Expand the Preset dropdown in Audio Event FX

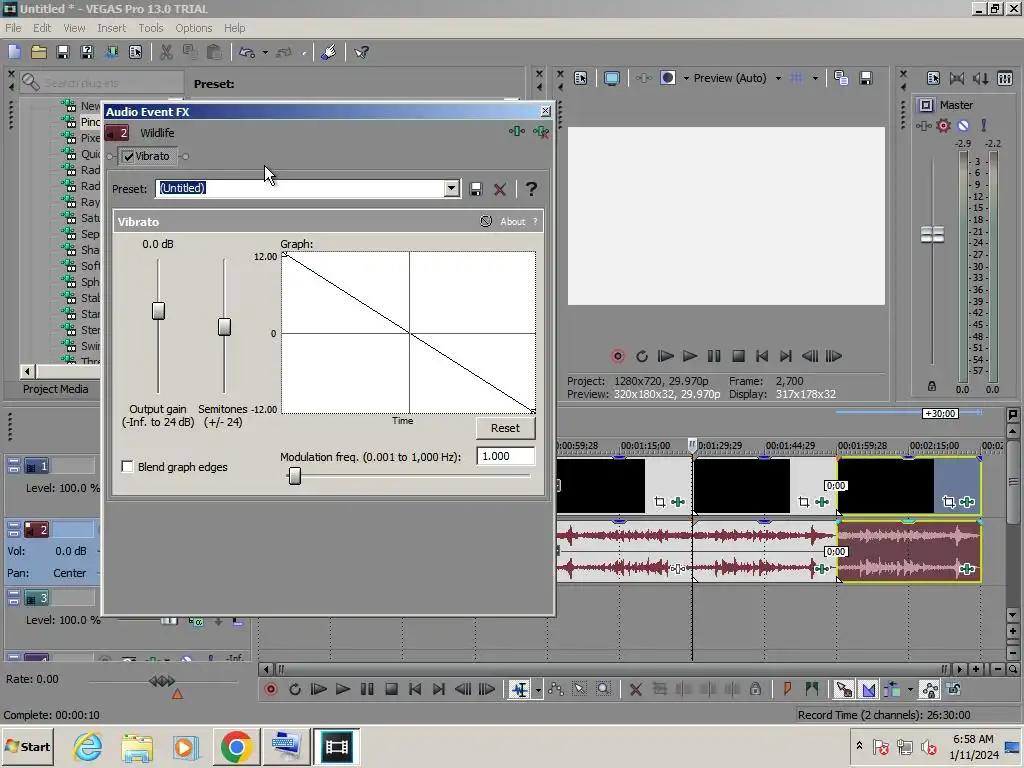coord(451,189)
